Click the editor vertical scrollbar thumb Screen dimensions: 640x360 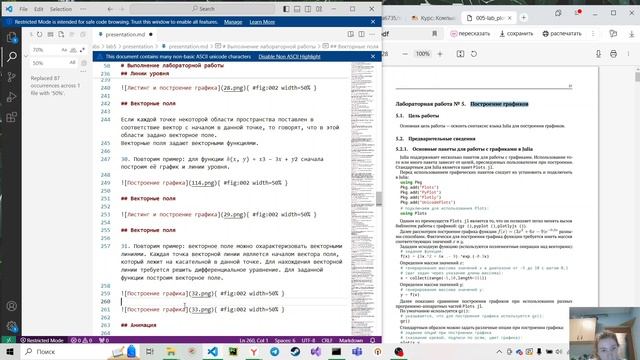coord(379,199)
